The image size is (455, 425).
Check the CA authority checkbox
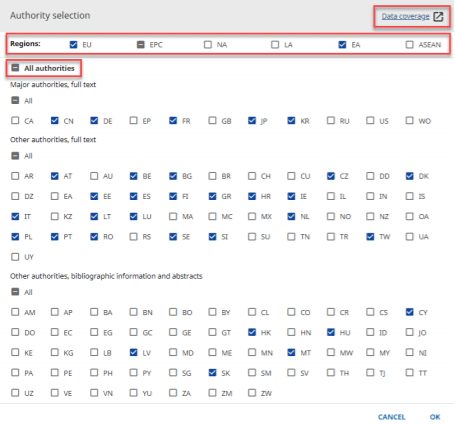tap(15, 120)
